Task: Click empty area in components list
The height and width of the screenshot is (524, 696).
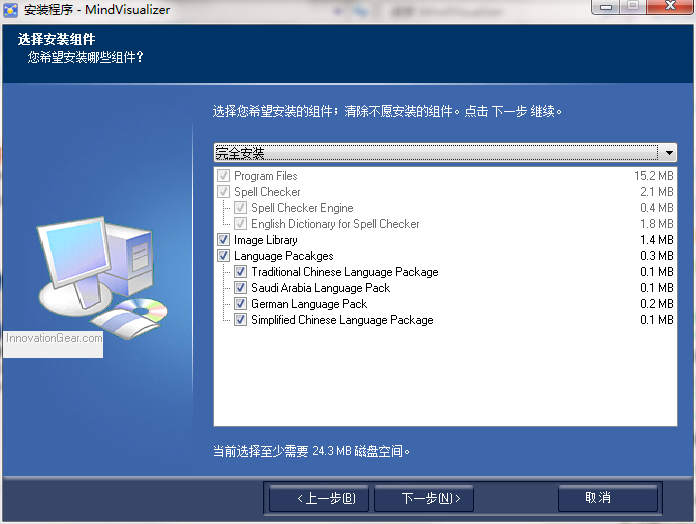Action: tap(445, 380)
